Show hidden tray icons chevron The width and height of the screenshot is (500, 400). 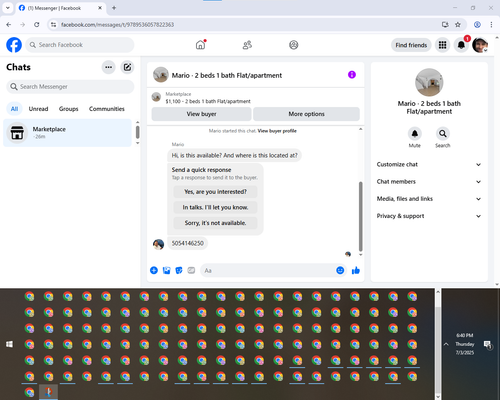point(446,344)
